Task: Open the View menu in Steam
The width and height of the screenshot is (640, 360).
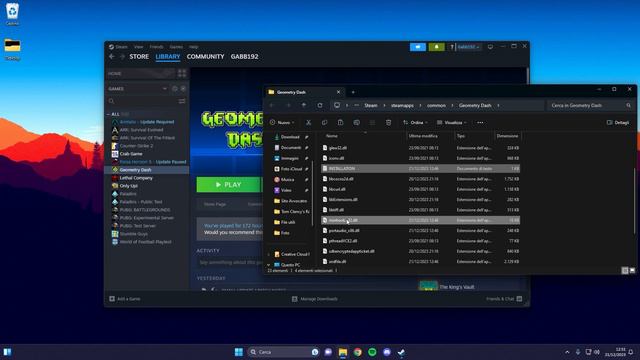Action: tap(139, 47)
